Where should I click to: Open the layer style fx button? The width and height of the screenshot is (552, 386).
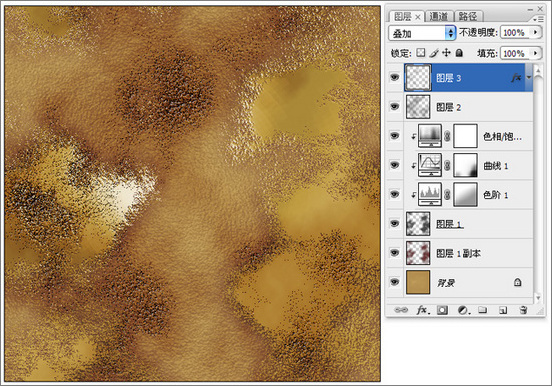tap(422, 310)
